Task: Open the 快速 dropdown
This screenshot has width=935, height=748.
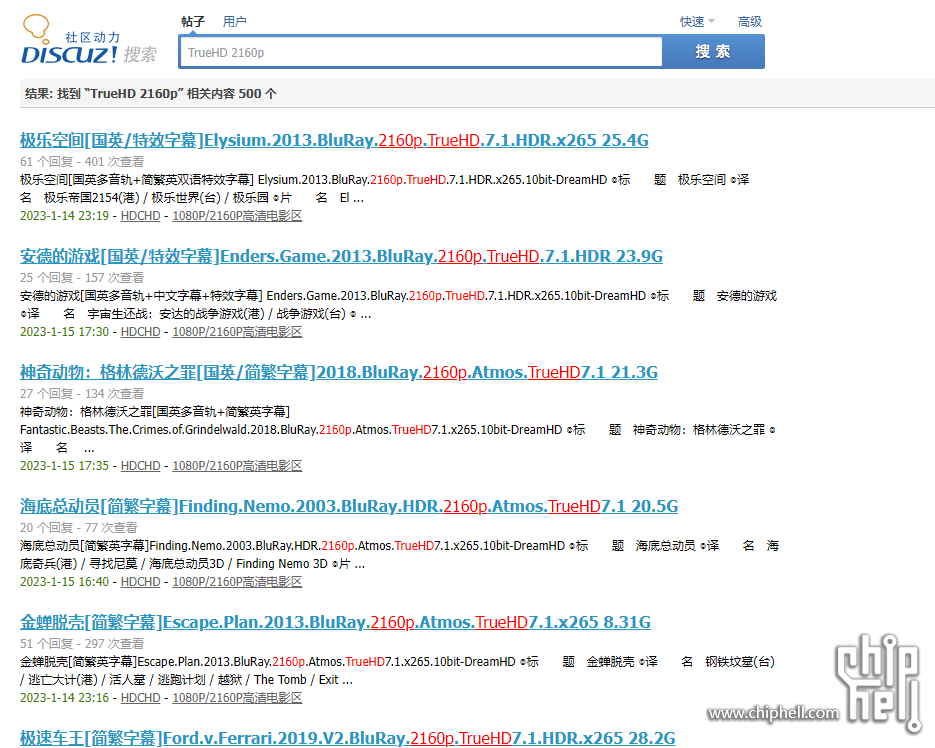Action: click(697, 22)
